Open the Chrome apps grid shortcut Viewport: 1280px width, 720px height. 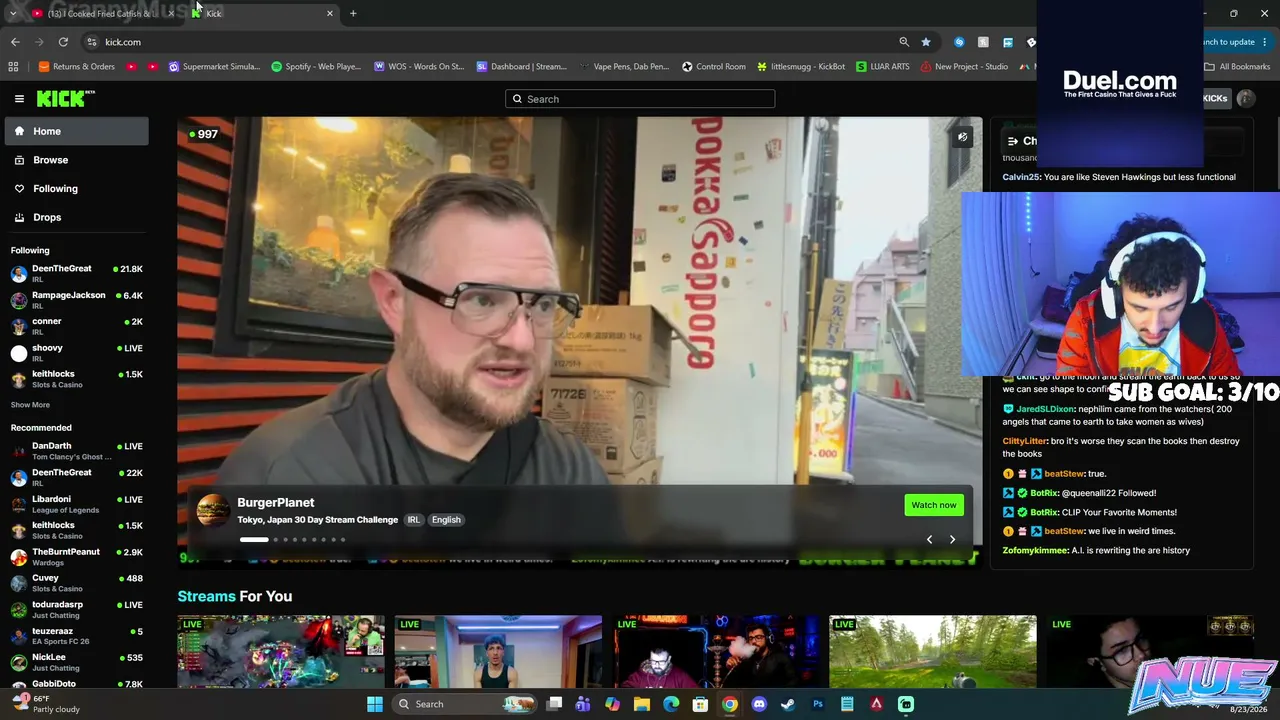click(x=13, y=67)
